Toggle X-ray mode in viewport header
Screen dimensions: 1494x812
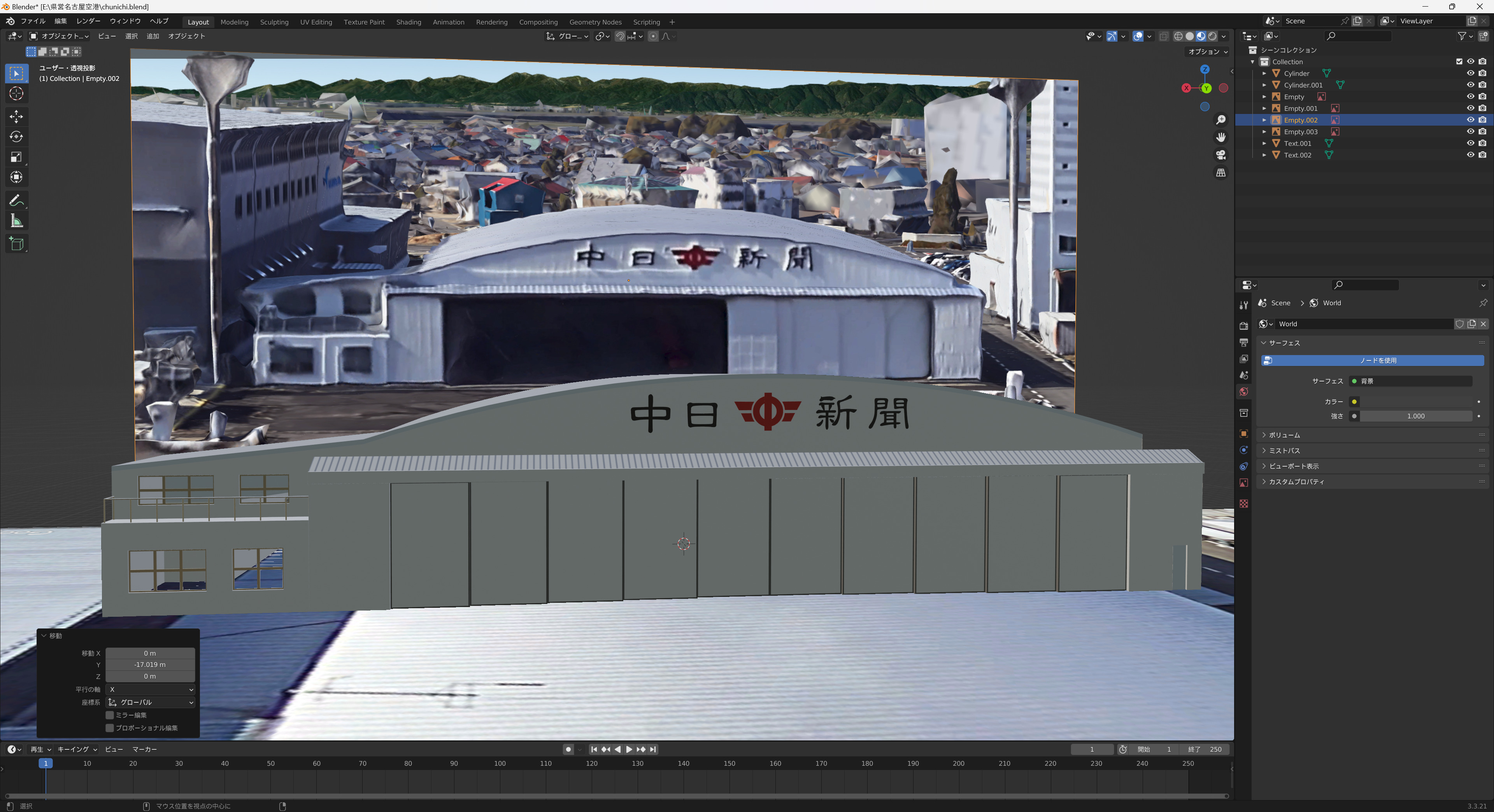[x=1163, y=36]
